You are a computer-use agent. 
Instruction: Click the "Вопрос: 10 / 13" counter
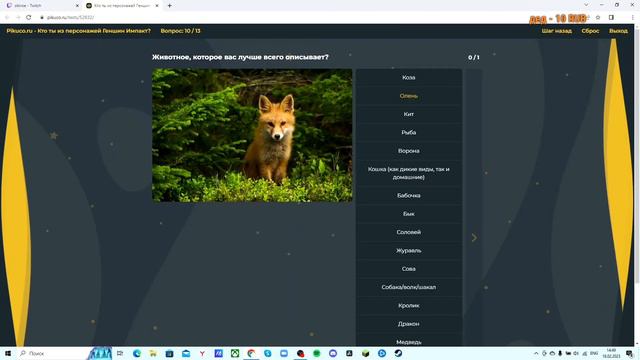(180, 31)
